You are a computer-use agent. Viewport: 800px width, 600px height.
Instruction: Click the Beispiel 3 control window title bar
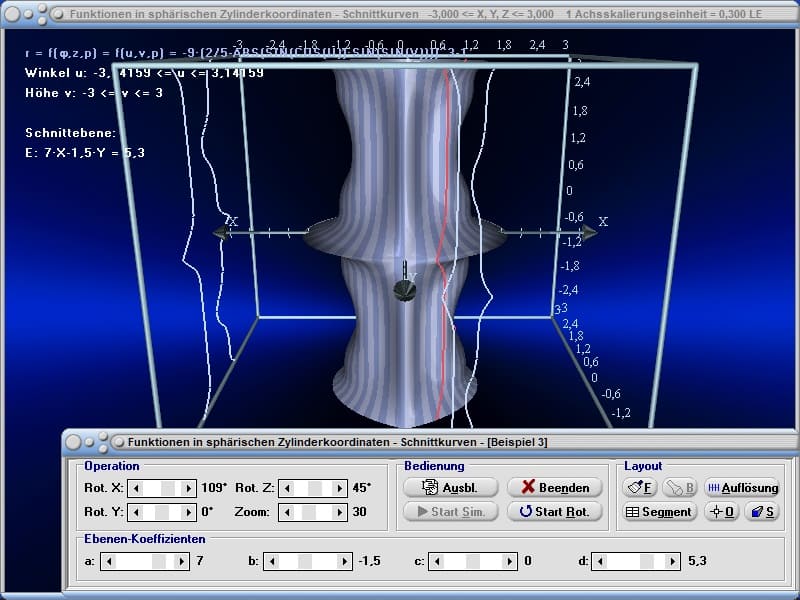coord(431,442)
